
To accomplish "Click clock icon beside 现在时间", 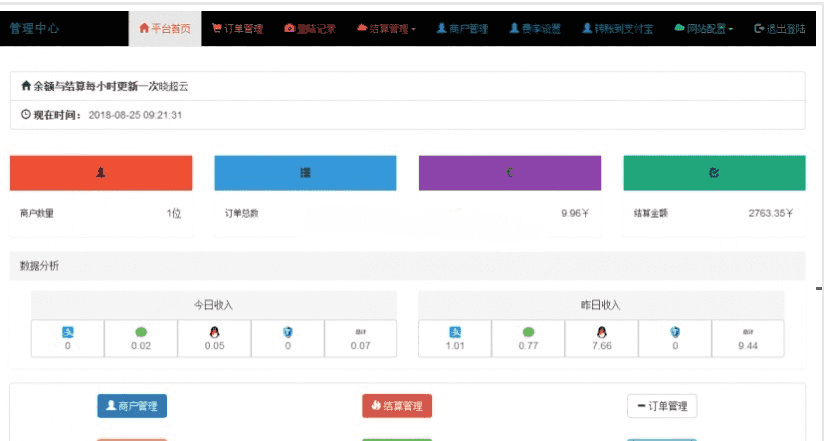I will [26, 114].
